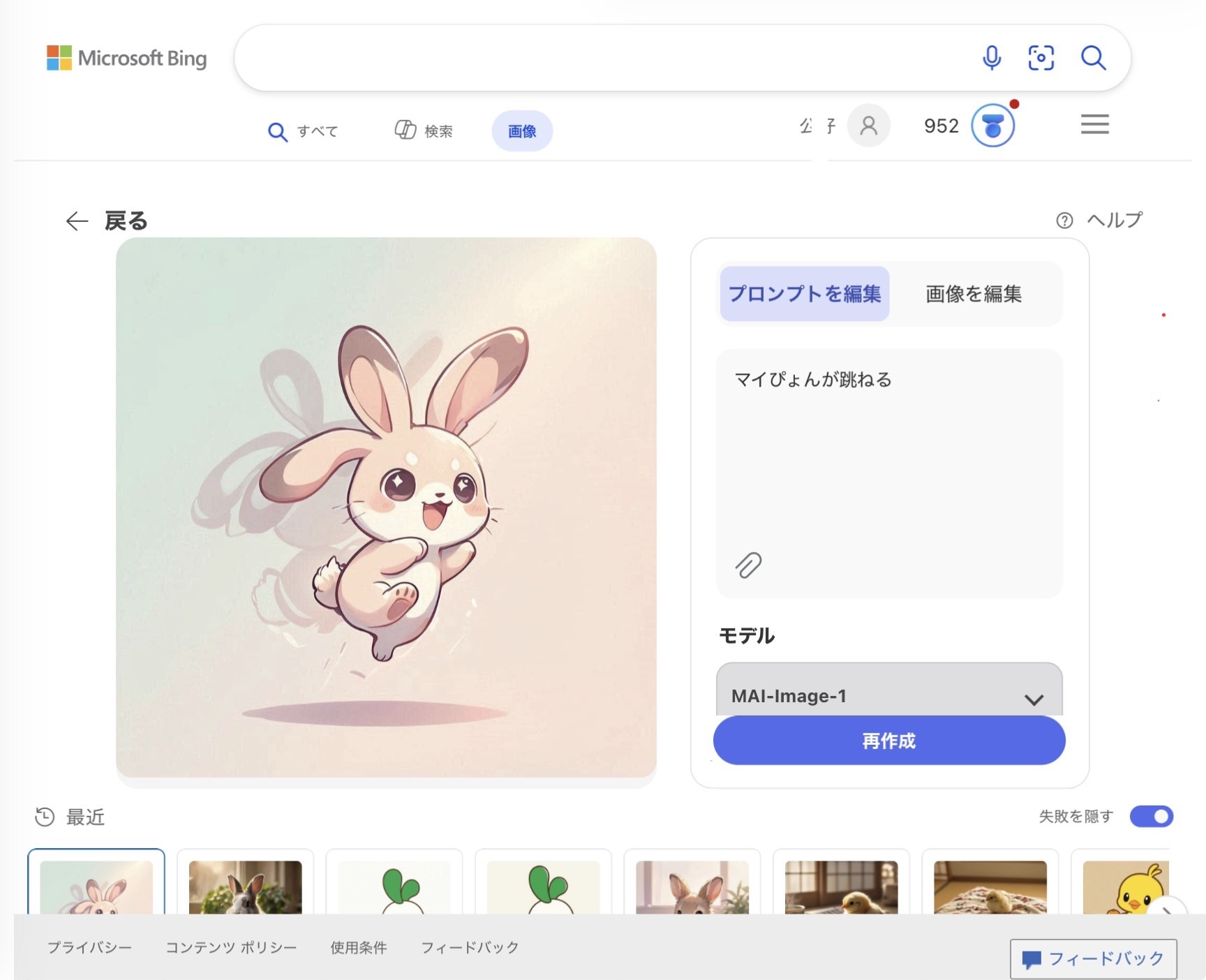Open visual search camera icon
Screen dimensions: 1206x980
[x=1041, y=58]
